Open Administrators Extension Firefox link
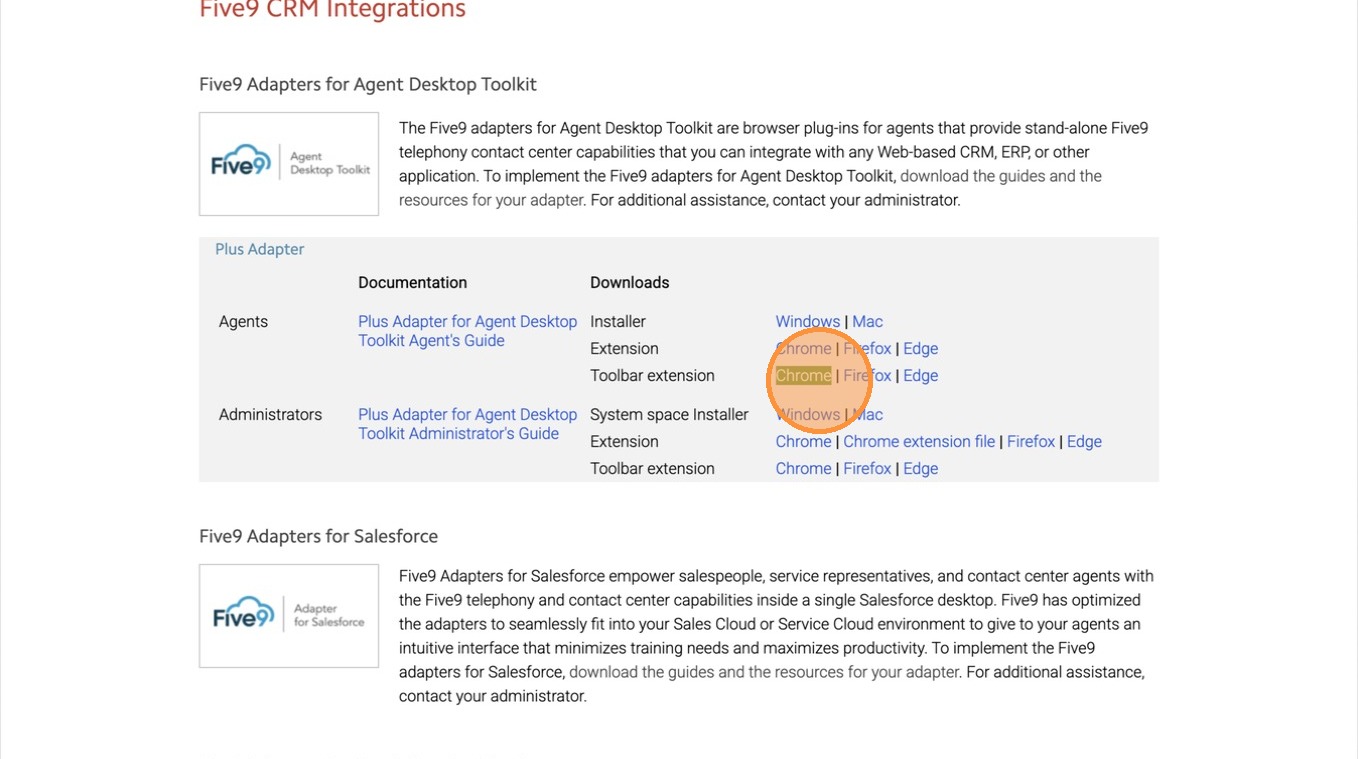This screenshot has width=1358, height=759. [1031, 441]
